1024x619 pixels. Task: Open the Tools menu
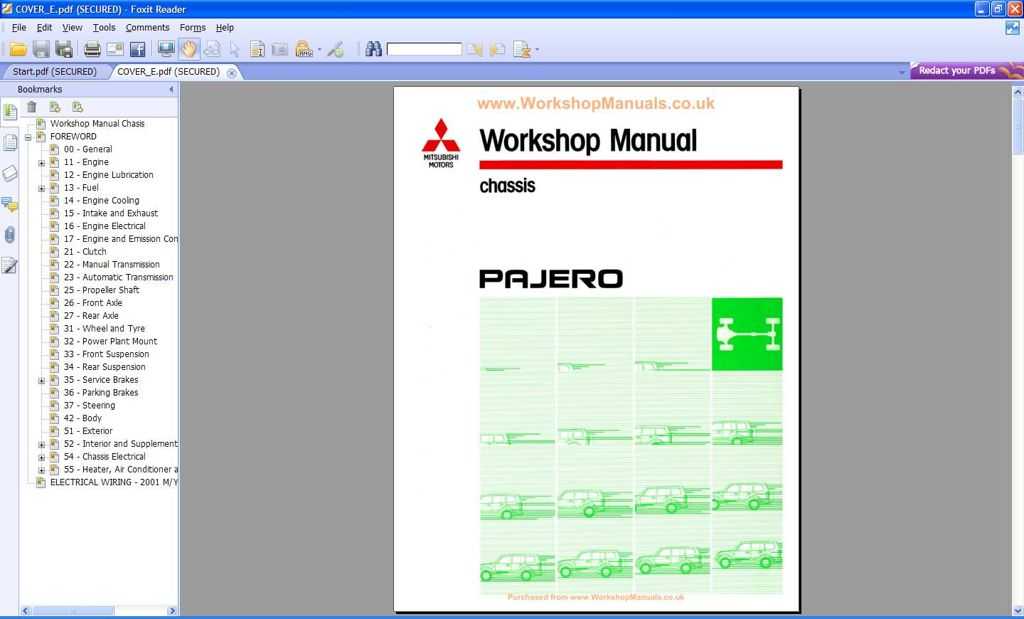[104, 27]
